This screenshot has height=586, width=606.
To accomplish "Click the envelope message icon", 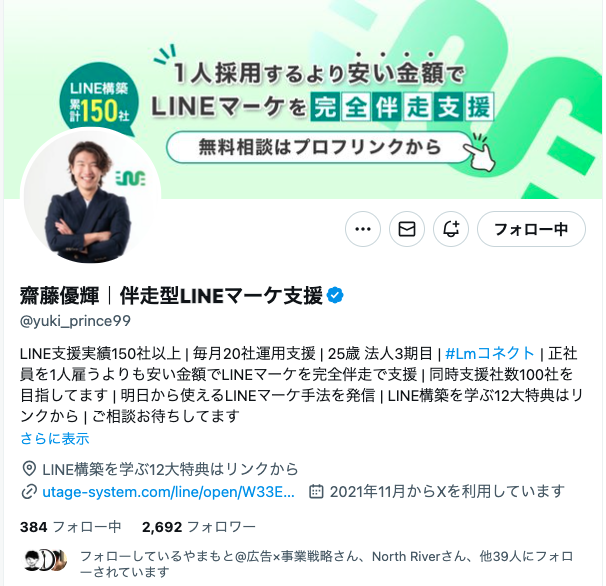I will pos(407,229).
